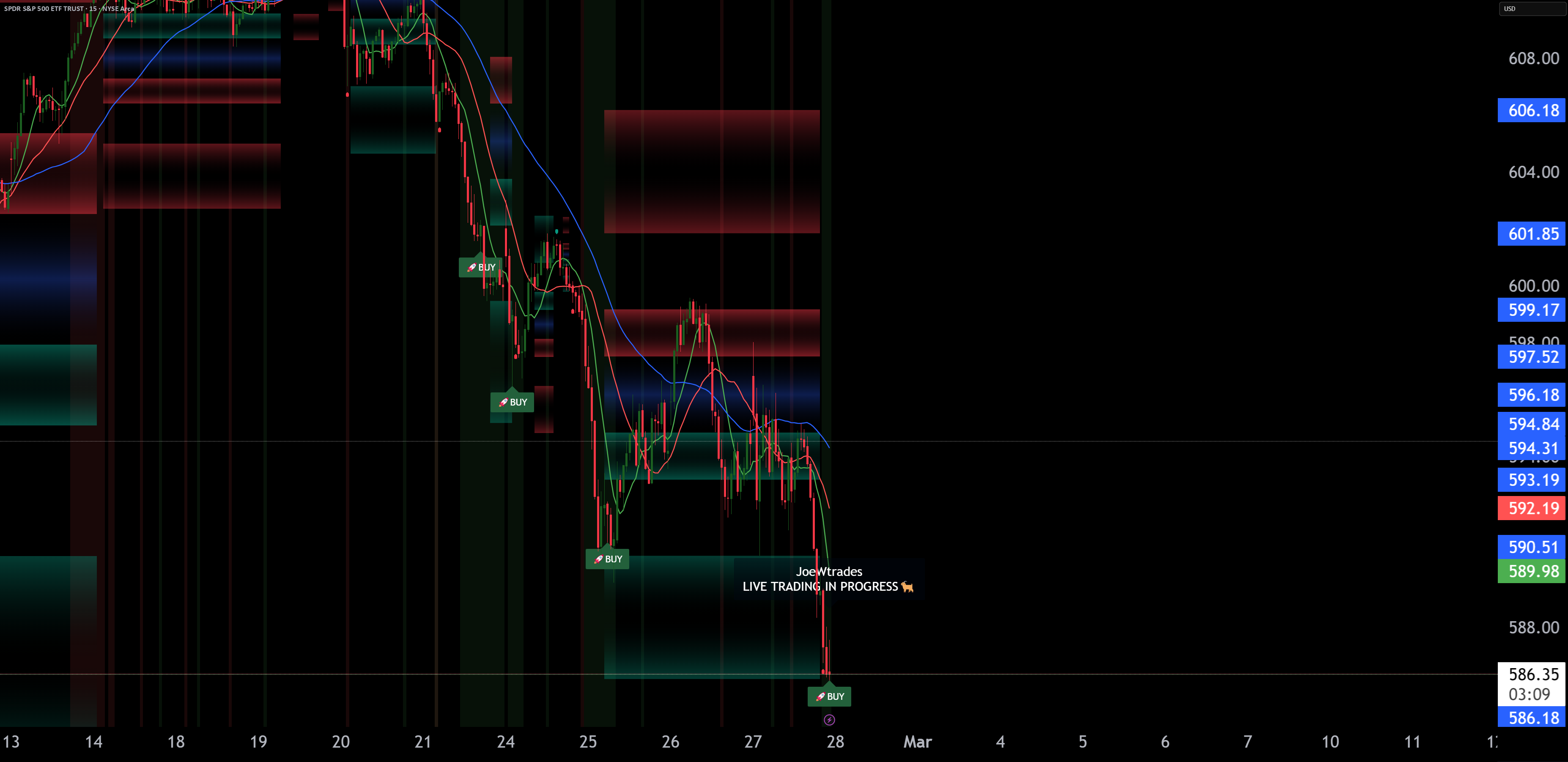Click the BUY signal marker below the 28th candle
The height and width of the screenshot is (762, 1568).
tap(829, 696)
